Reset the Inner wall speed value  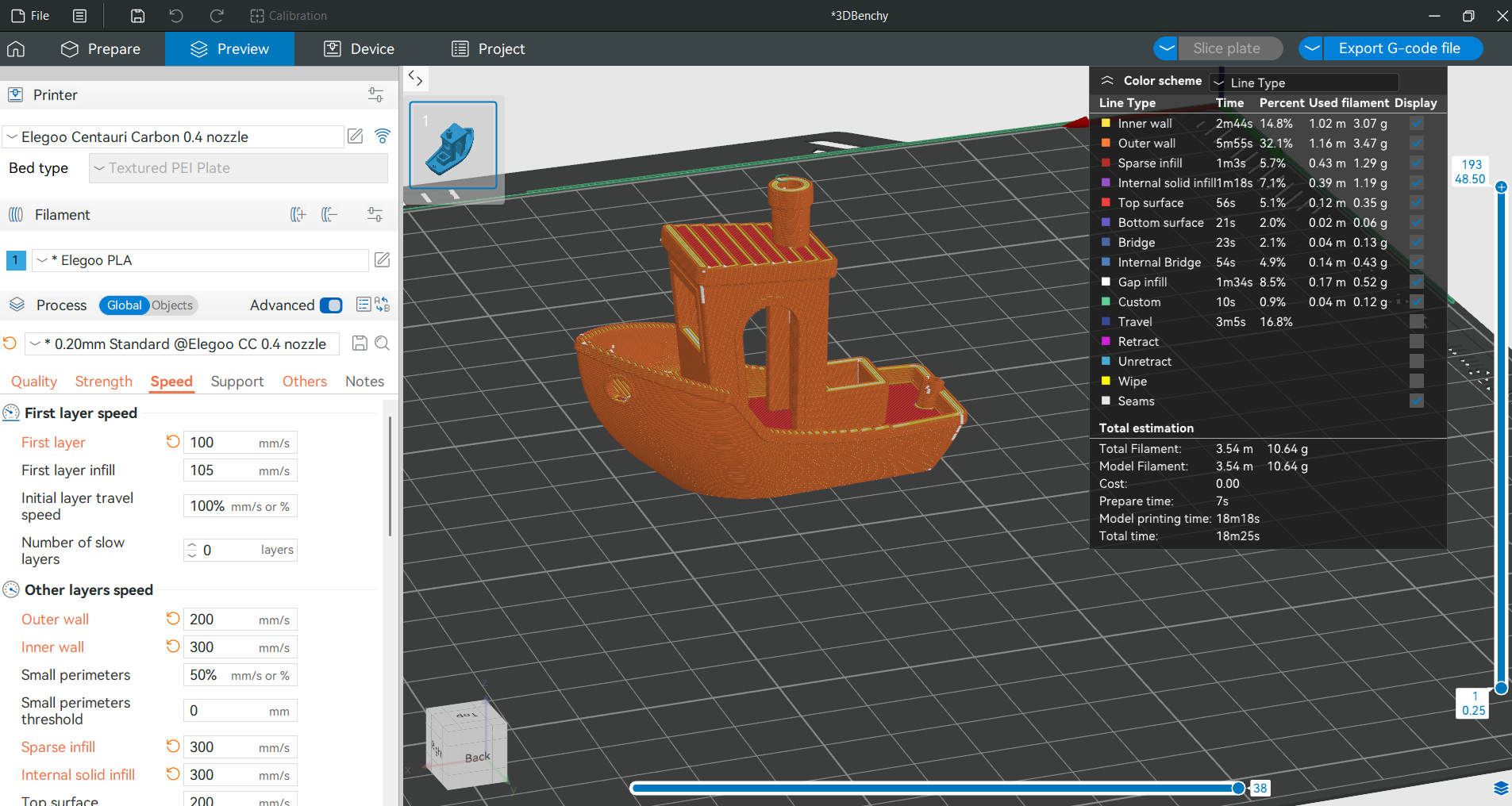[172, 646]
